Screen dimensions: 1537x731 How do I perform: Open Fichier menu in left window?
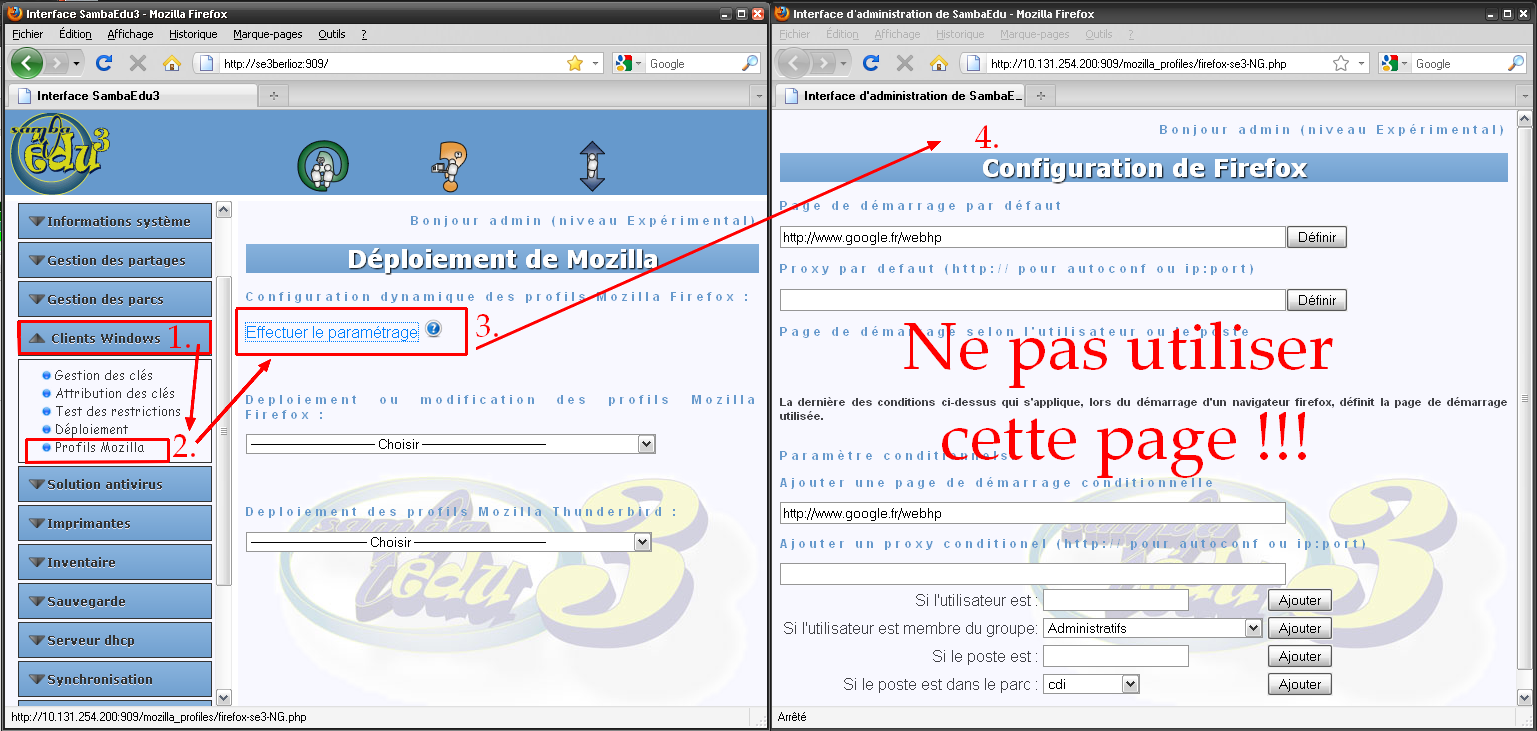tap(27, 34)
